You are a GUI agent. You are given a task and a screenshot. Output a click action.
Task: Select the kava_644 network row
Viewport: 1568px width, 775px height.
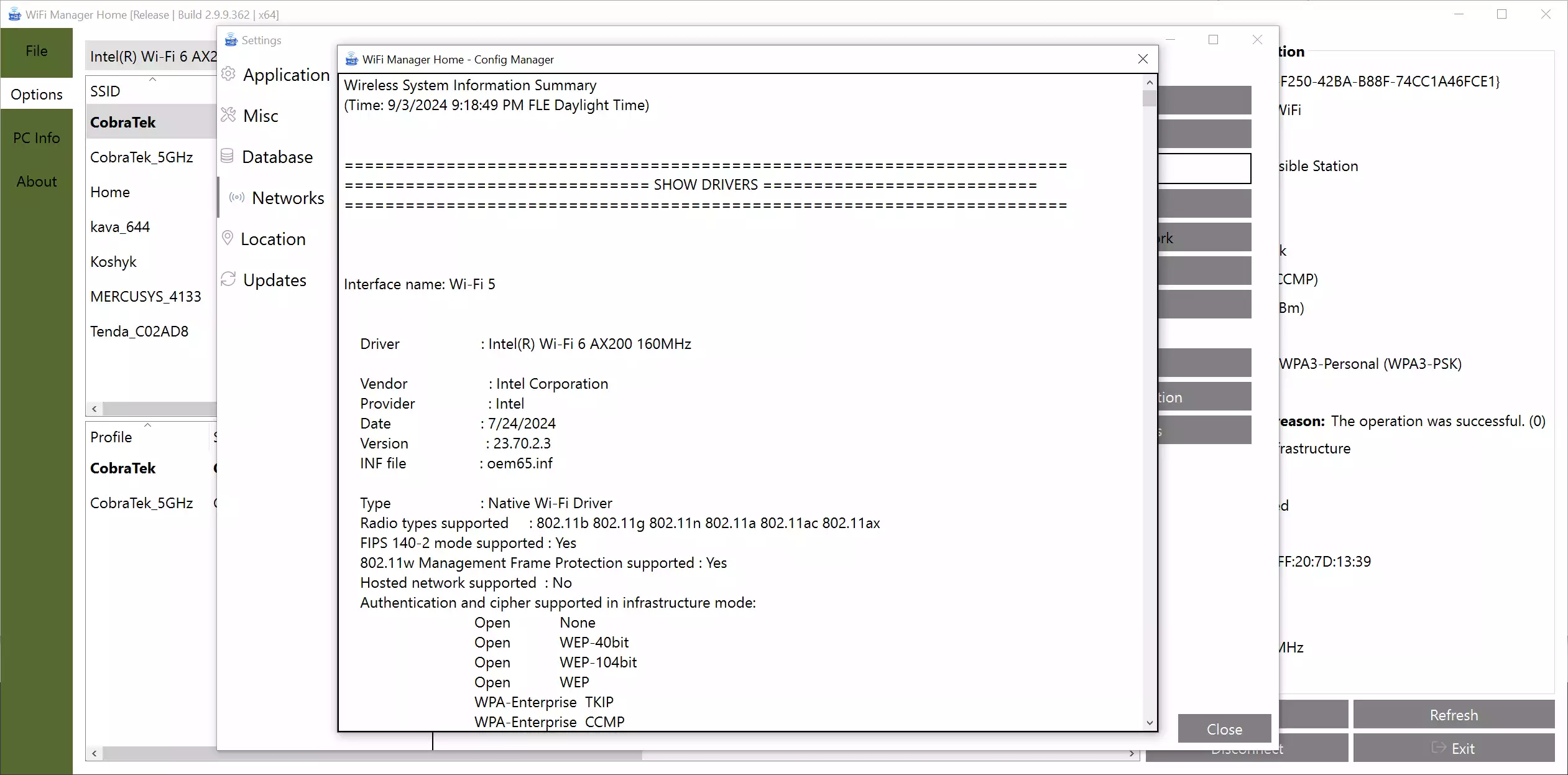[151, 226]
